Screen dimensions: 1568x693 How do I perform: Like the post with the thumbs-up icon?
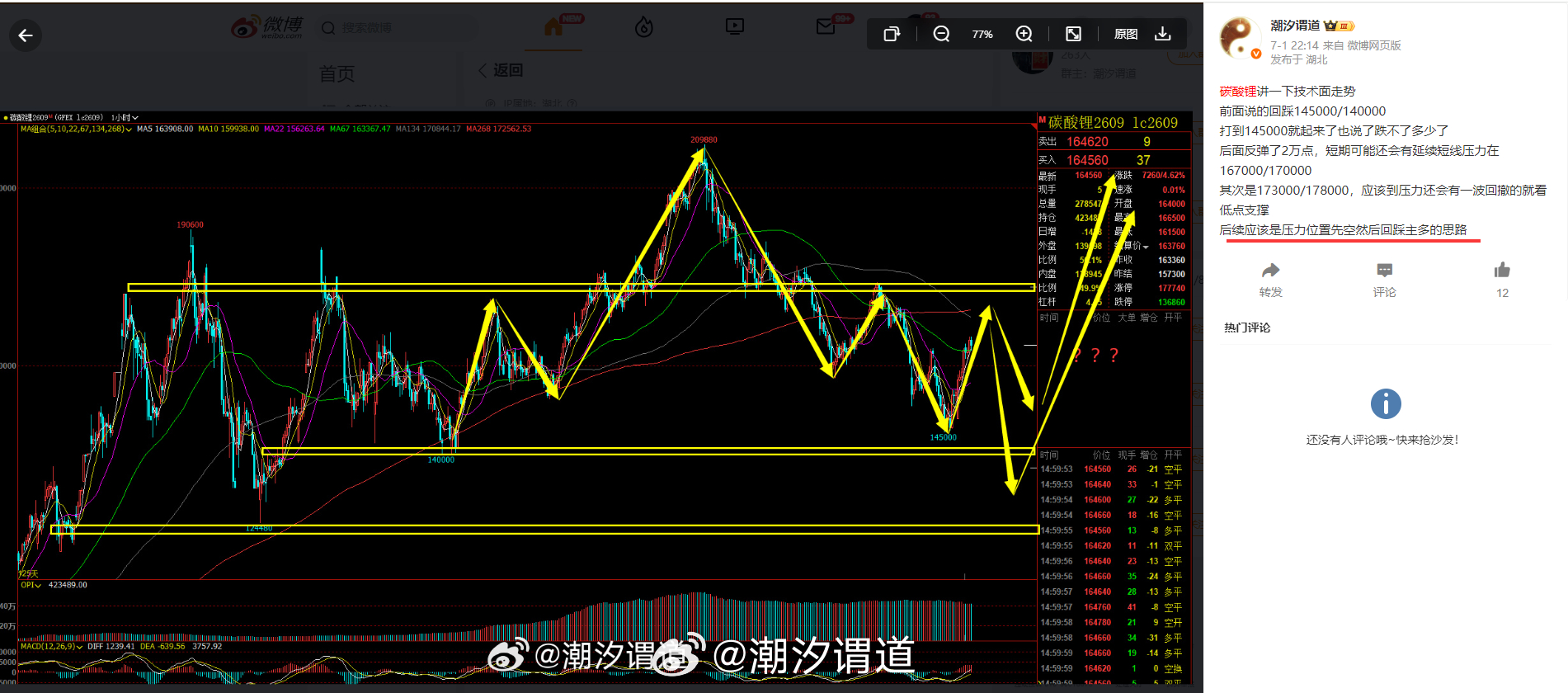pyautogui.click(x=1502, y=270)
